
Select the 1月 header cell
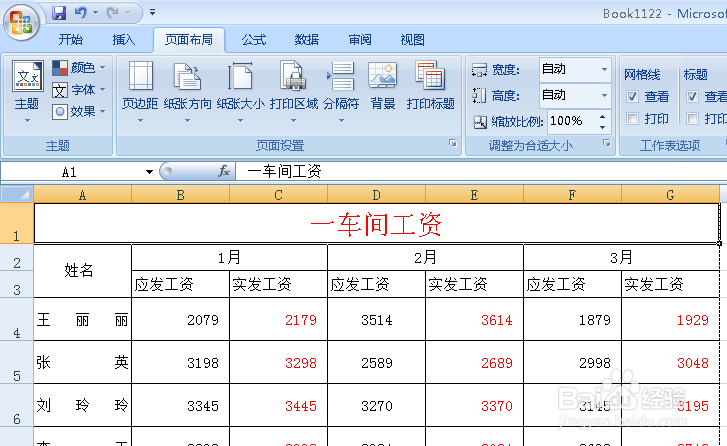pyautogui.click(x=230, y=257)
